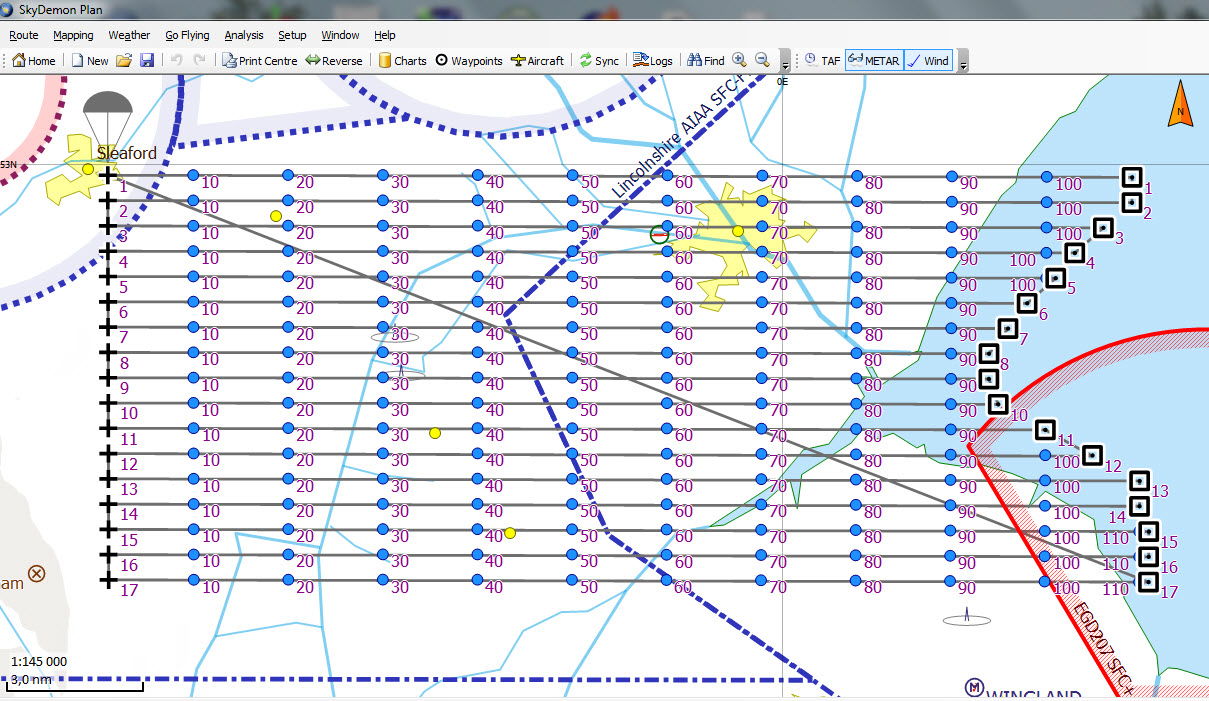1209x701 pixels.
Task: Click the Save floppy disk icon
Action: (x=147, y=60)
